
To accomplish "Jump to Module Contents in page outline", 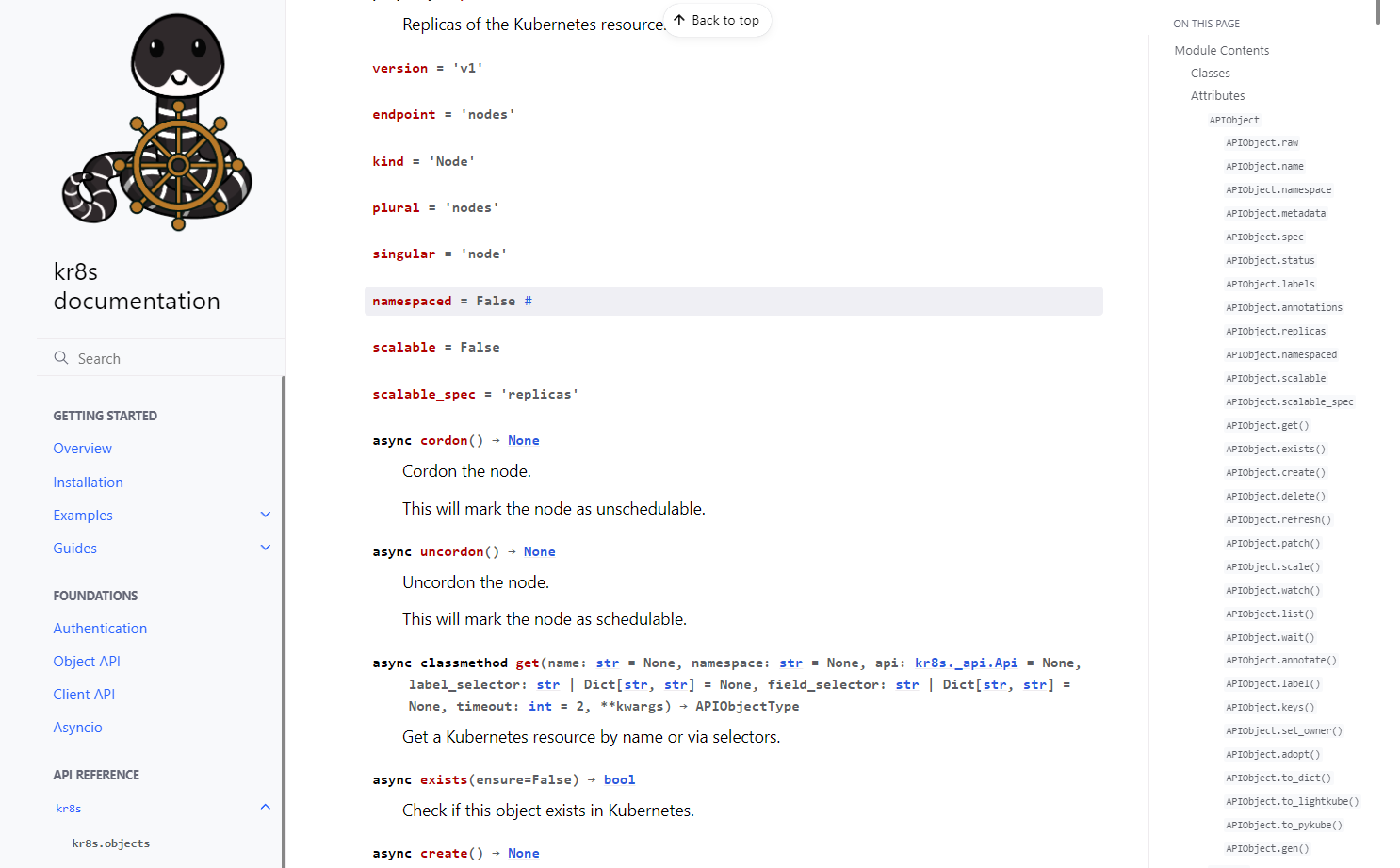I will (x=1222, y=51).
